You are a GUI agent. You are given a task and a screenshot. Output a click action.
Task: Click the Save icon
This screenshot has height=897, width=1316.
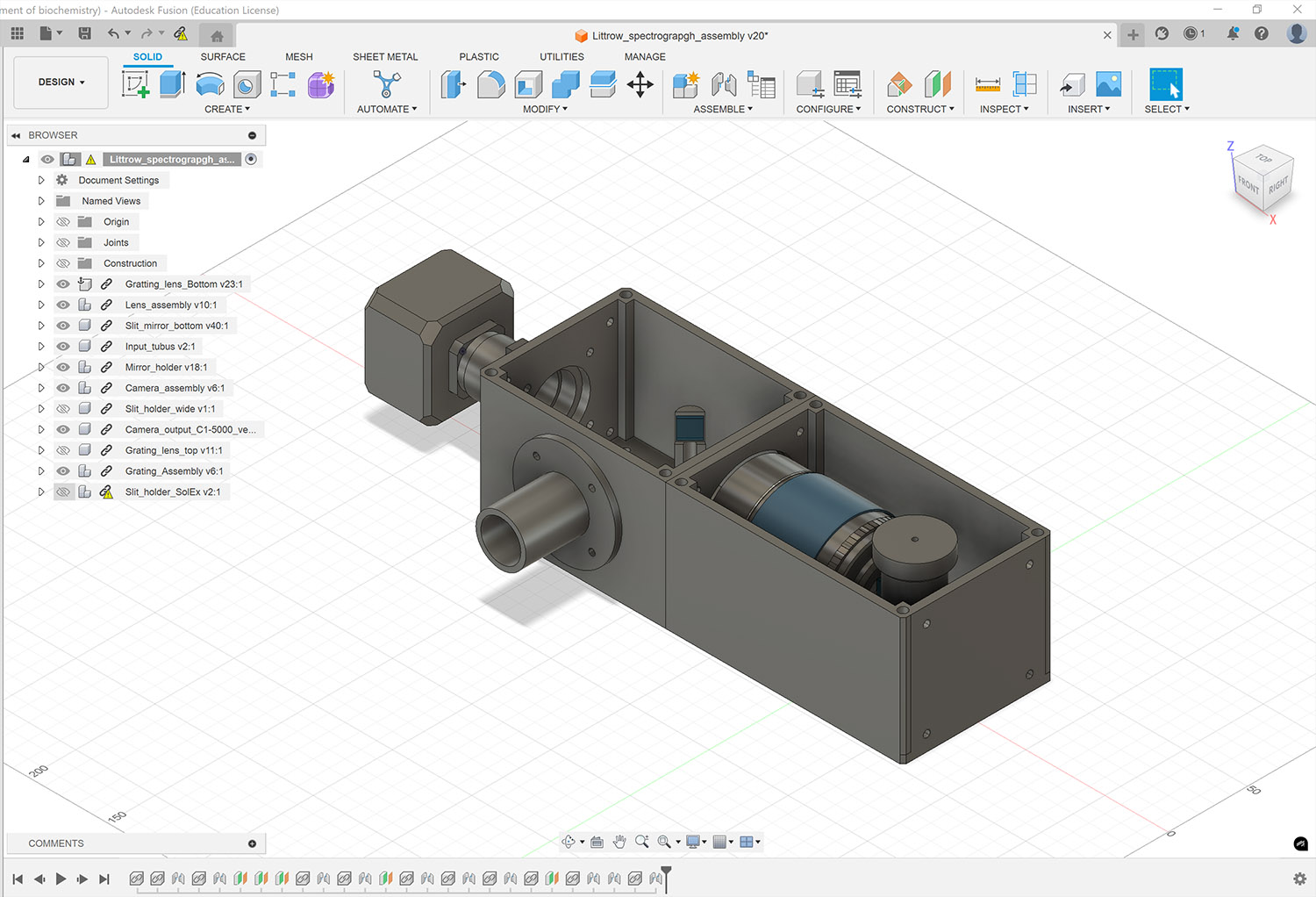[85, 33]
